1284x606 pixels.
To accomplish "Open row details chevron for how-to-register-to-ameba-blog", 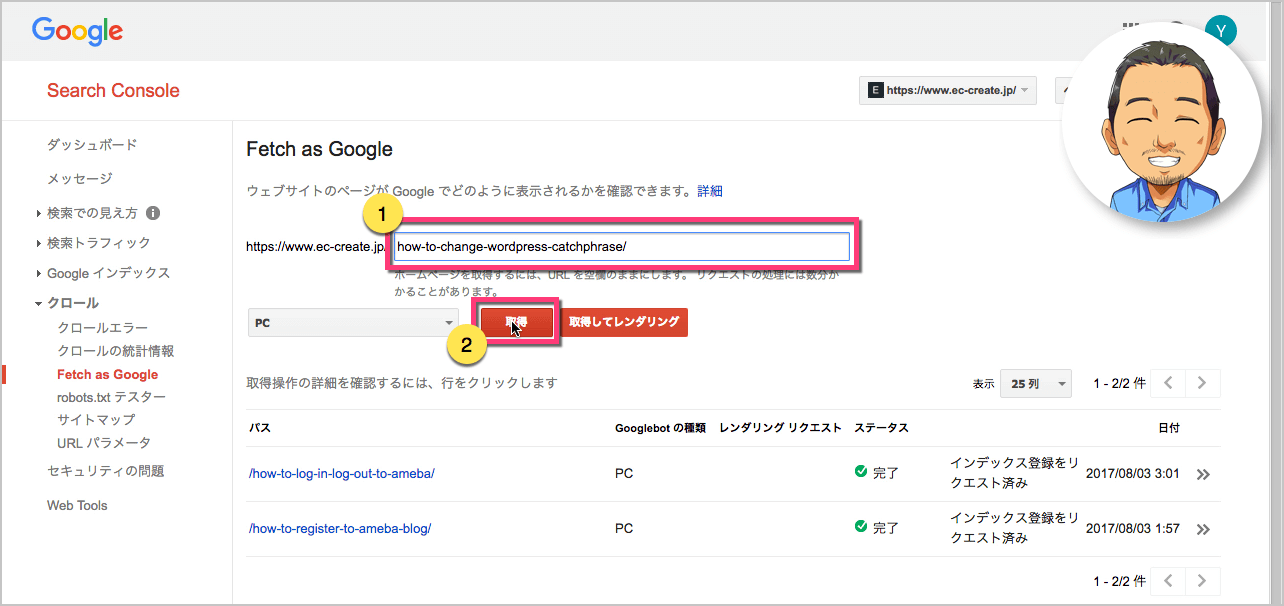I will pos(1203,529).
